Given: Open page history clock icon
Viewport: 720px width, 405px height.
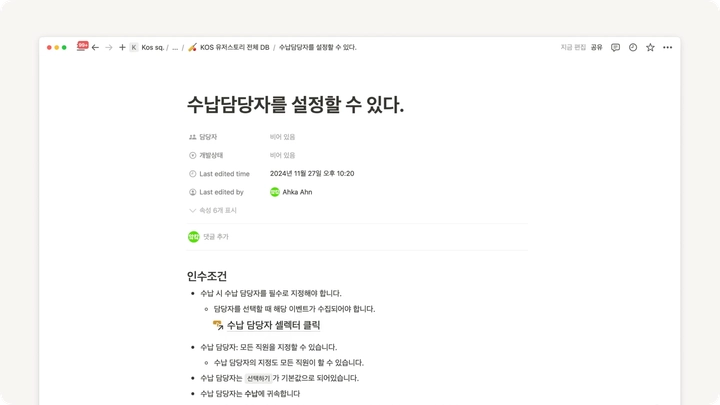Looking at the screenshot, I should (x=633, y=47).
